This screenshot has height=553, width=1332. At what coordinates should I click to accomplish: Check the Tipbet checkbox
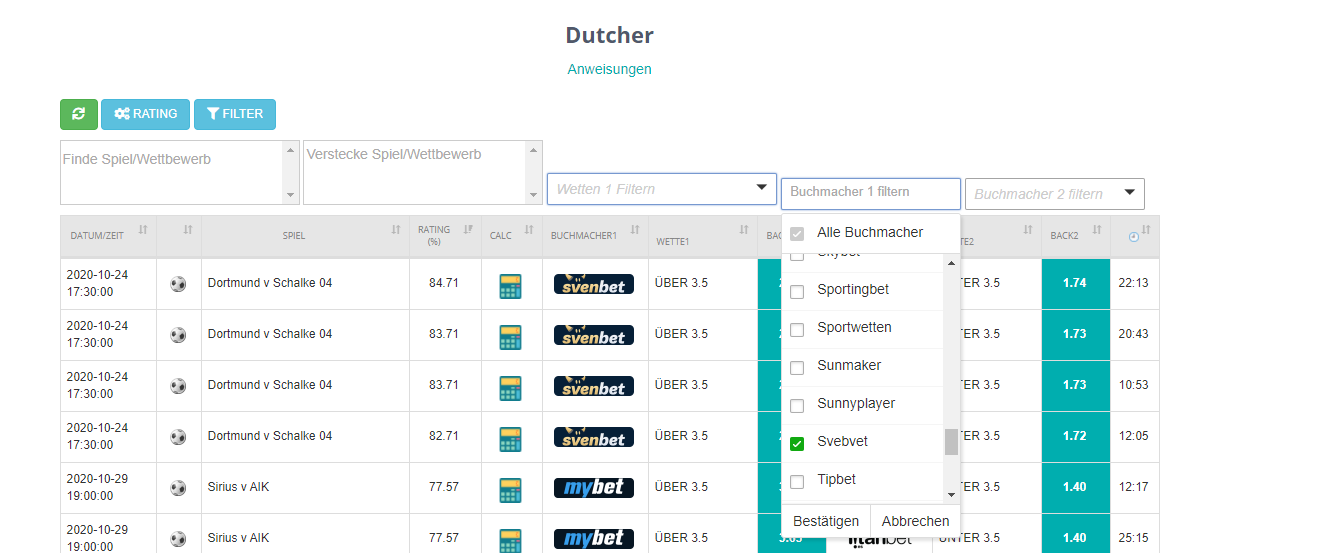click(797, 482)
